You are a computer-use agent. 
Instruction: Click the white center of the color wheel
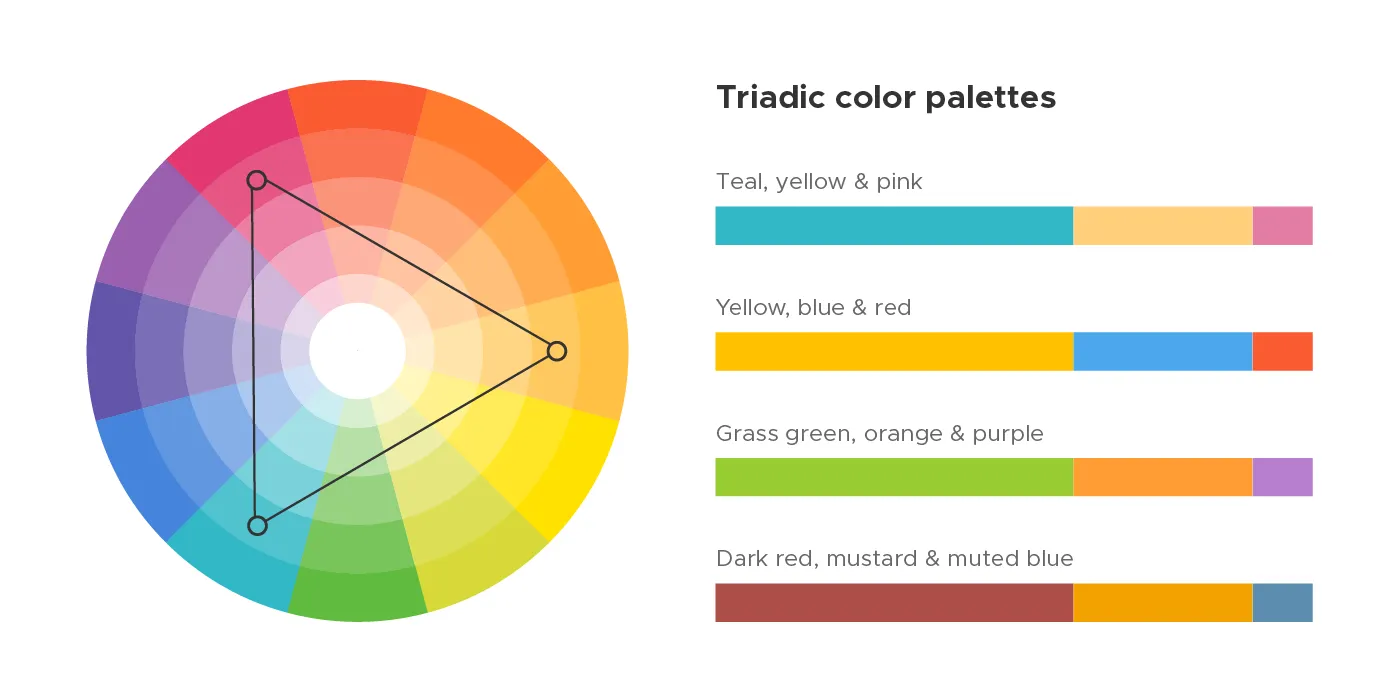(357, 350)
